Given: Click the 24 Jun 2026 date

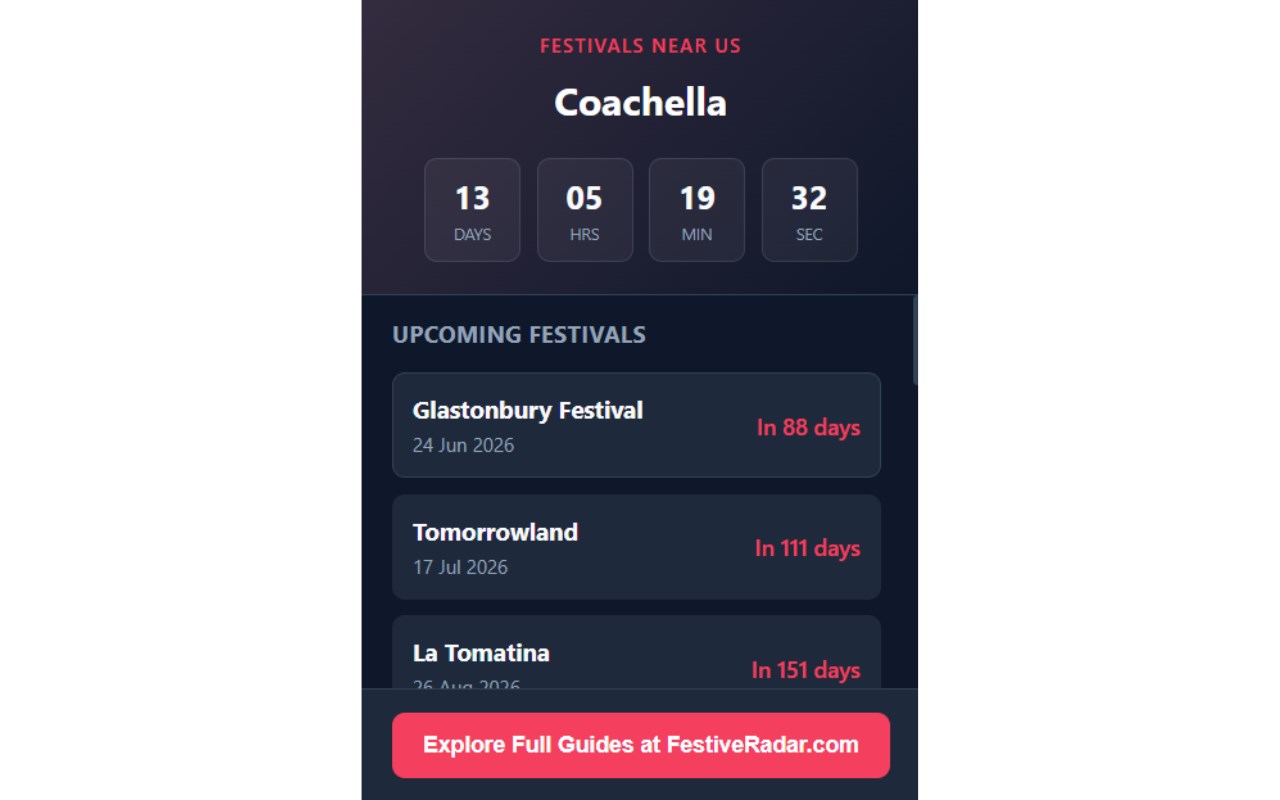Looking at the screenshot, I should point(463,445).
